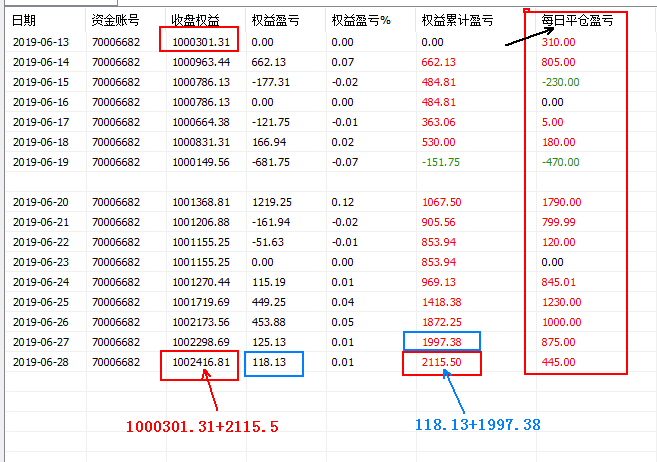Select date cell 2019-06-28

pos(41,362)
